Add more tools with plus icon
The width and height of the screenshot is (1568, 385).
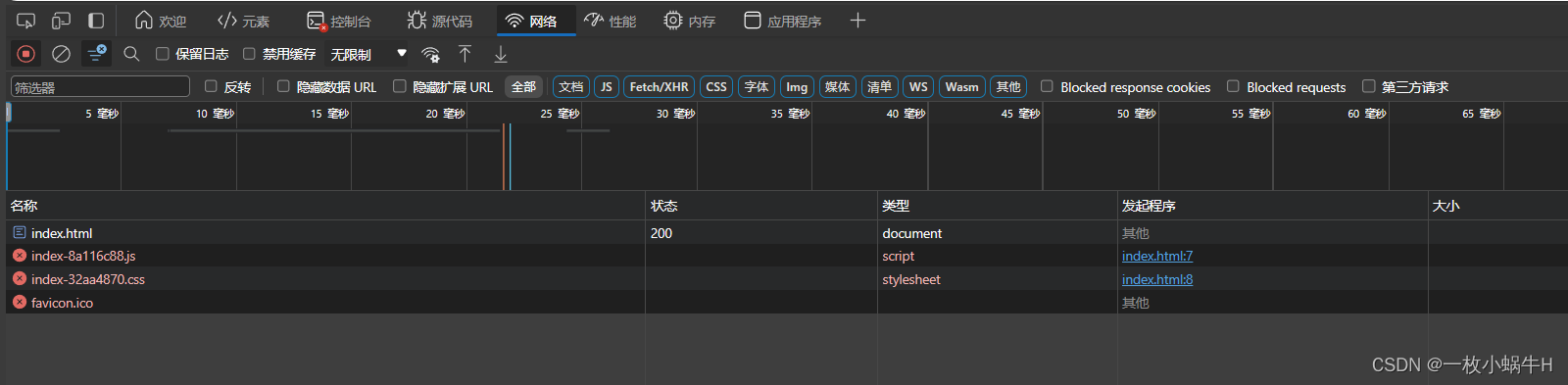(x=857, y=21)
